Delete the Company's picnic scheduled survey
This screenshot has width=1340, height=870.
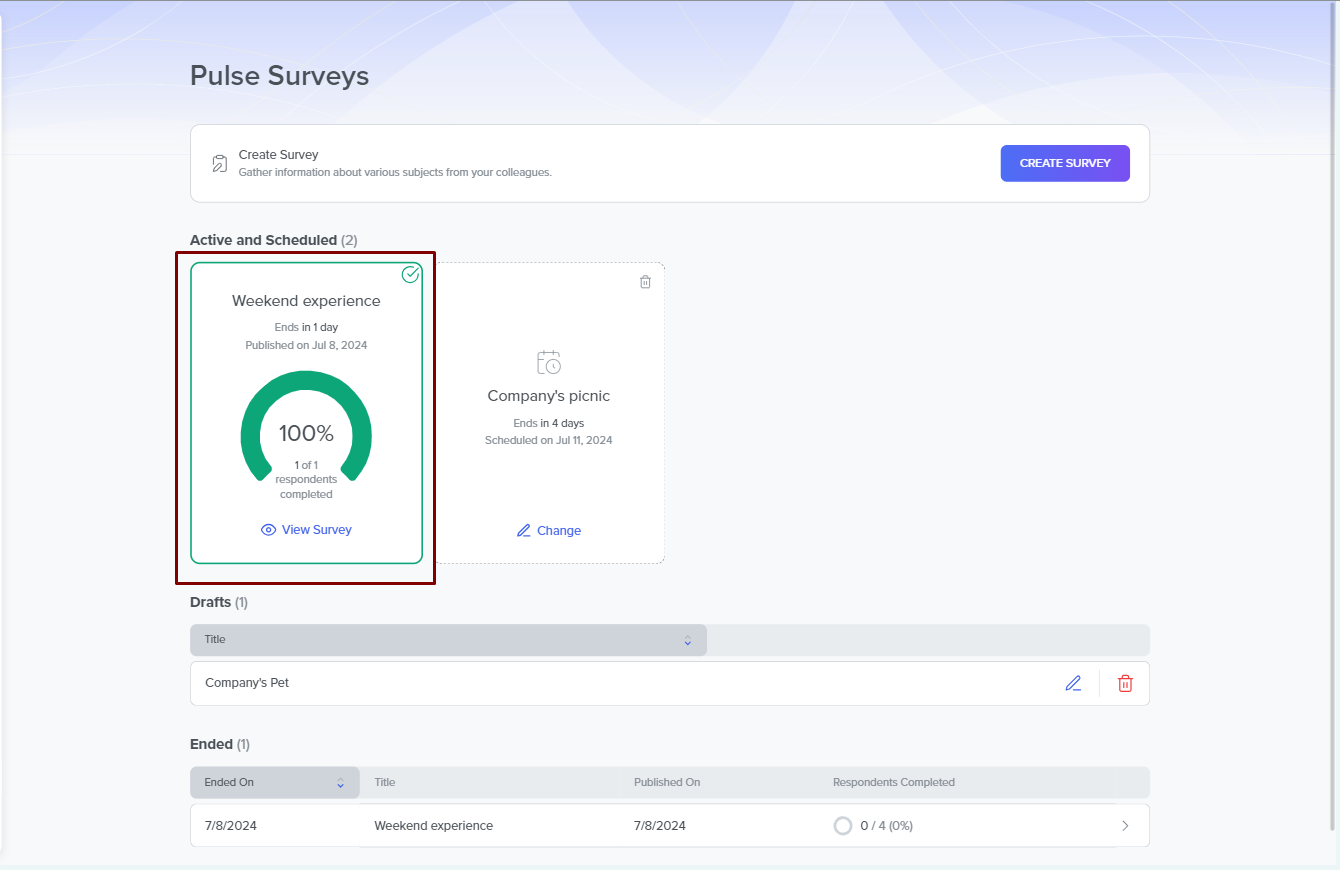(x=645, y=282)
